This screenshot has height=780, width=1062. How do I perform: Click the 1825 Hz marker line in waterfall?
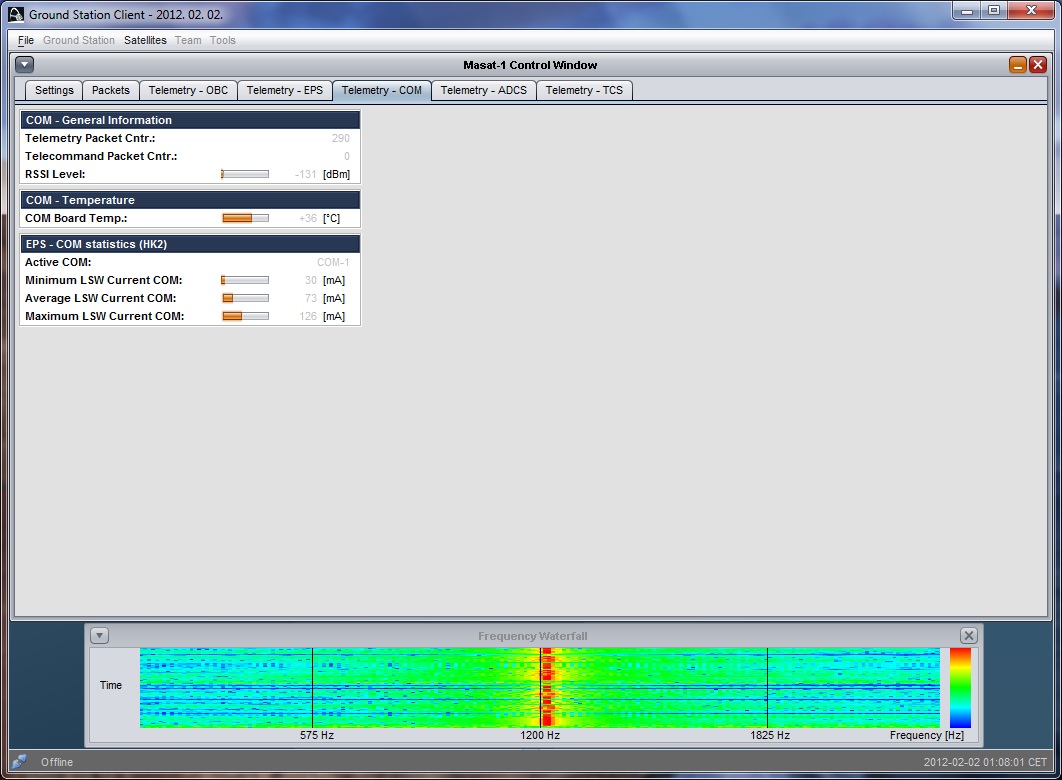coord(767,688)
